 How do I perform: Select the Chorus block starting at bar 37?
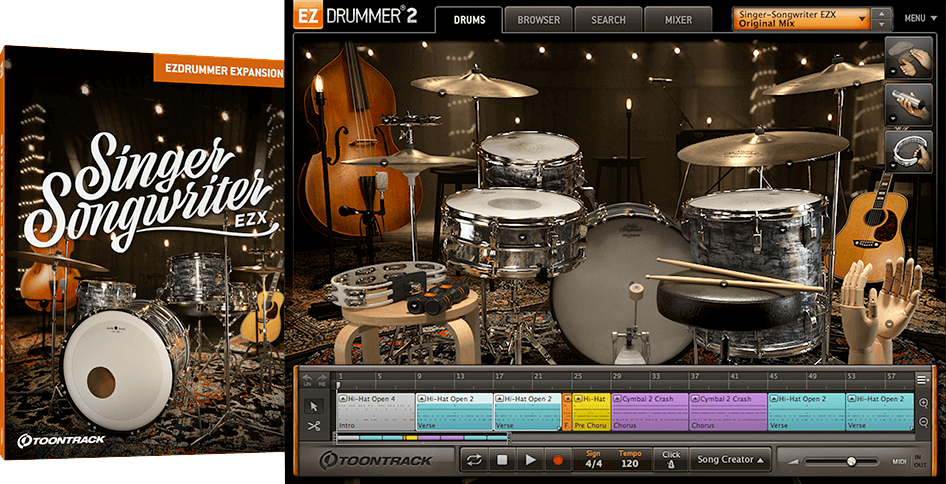tap(728, 412)
